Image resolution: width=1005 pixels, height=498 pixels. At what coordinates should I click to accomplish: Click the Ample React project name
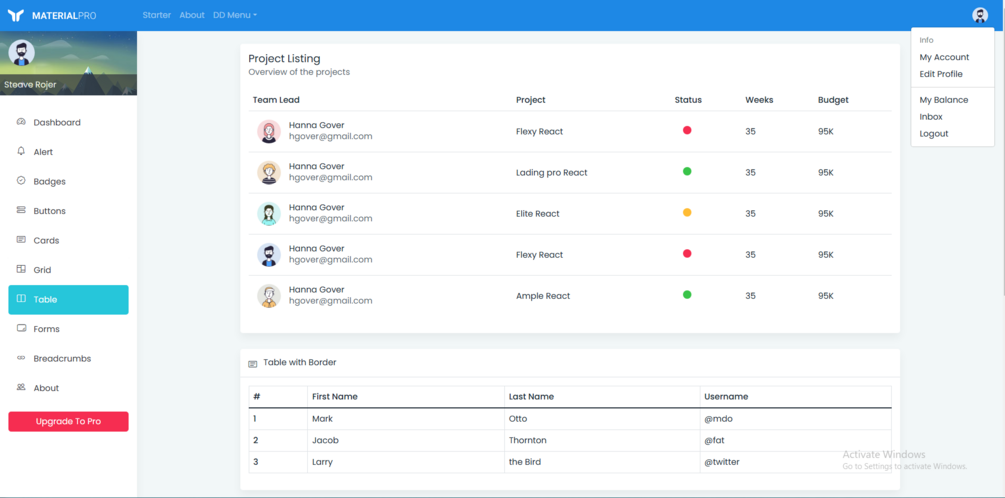tap(543, 295)
